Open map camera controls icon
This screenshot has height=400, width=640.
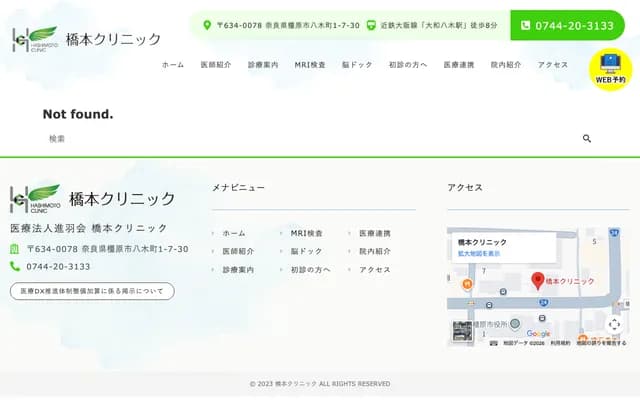point(614,324)
